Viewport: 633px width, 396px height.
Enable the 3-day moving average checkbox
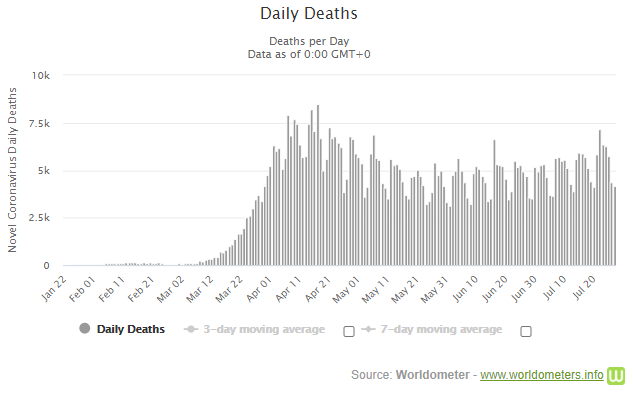click(x=349, y=331)
